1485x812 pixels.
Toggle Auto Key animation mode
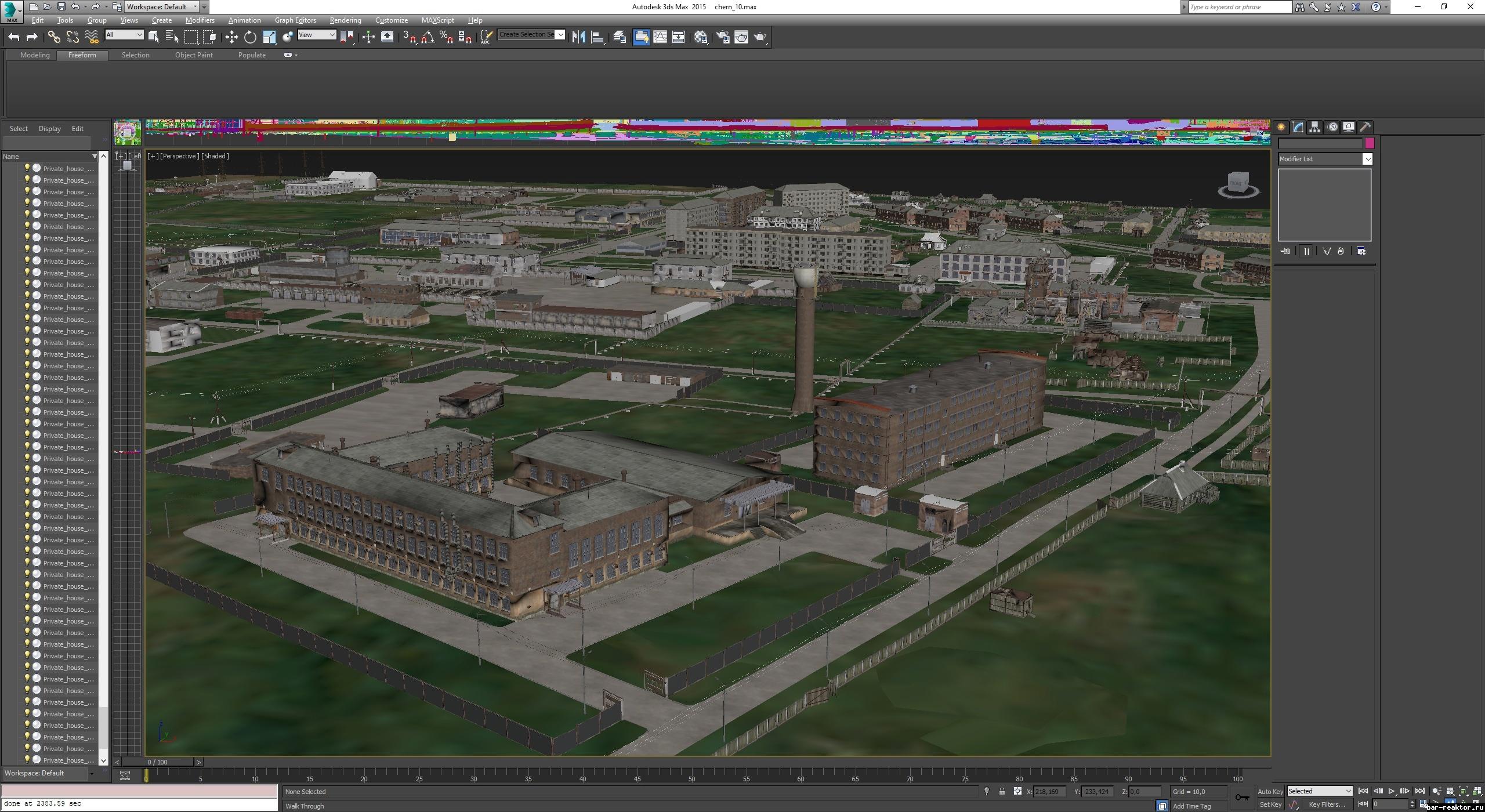(1270, 792)
